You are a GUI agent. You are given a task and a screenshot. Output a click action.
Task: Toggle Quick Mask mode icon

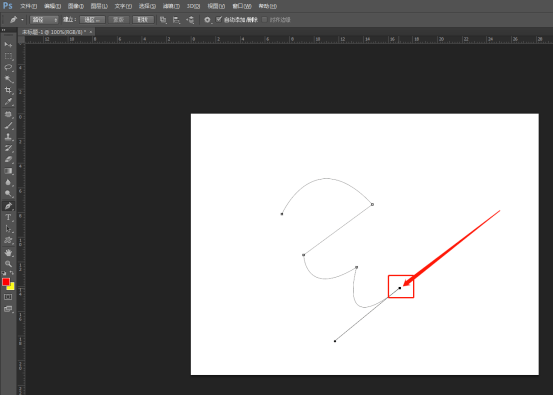click(8, 297)
